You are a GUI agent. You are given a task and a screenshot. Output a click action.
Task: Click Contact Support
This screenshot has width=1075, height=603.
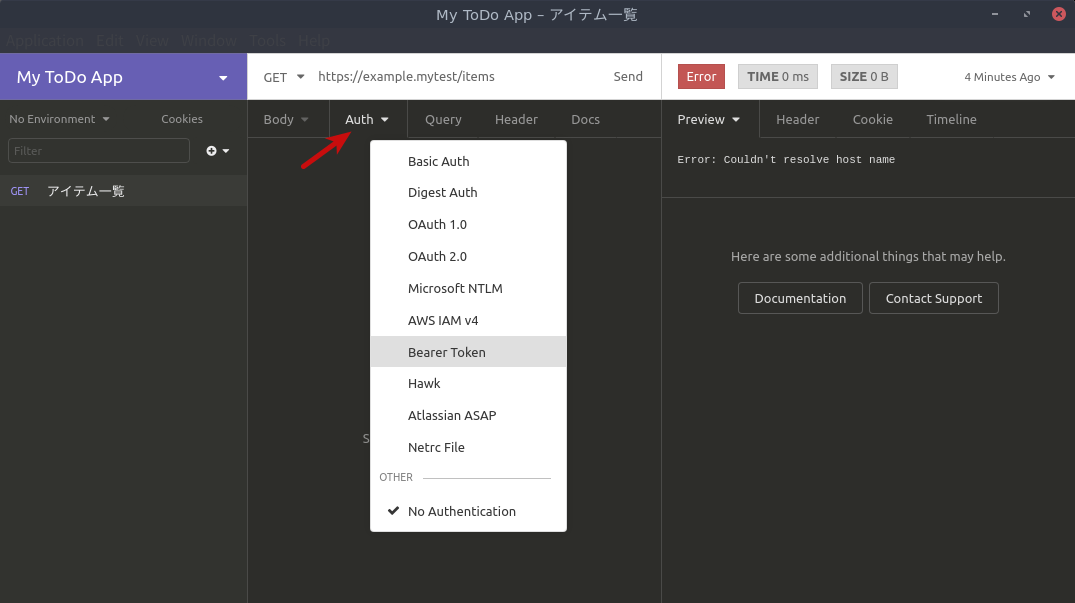[933, 297]
